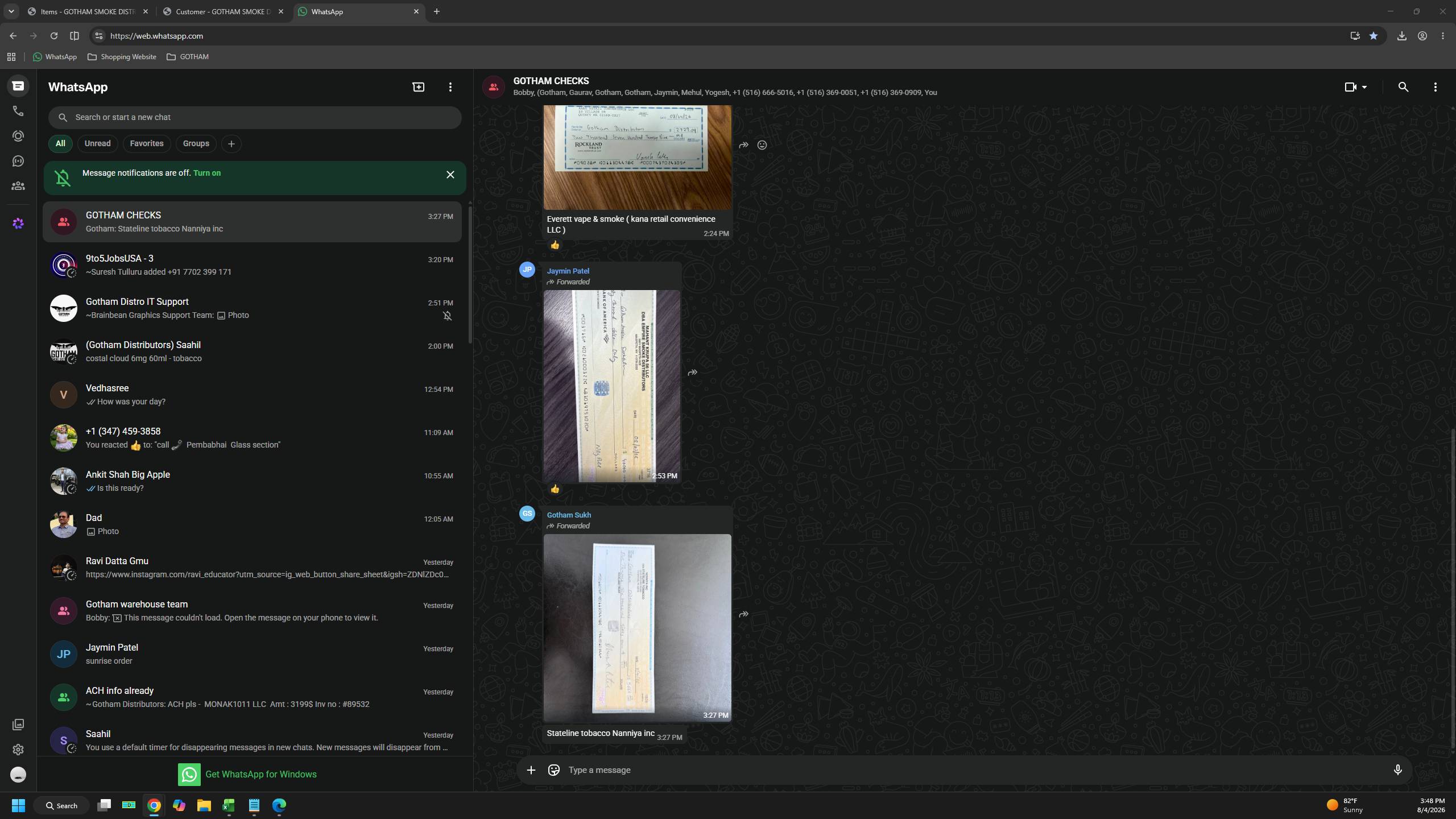Open the Status updates icon

[18, 136]
